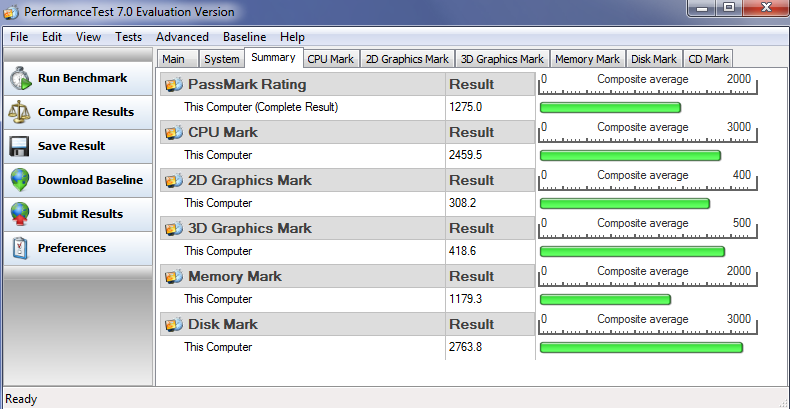Open the 3D Graphics Mark tab
The height and width of the screenshot is (409, 790).
coord(502,59)
